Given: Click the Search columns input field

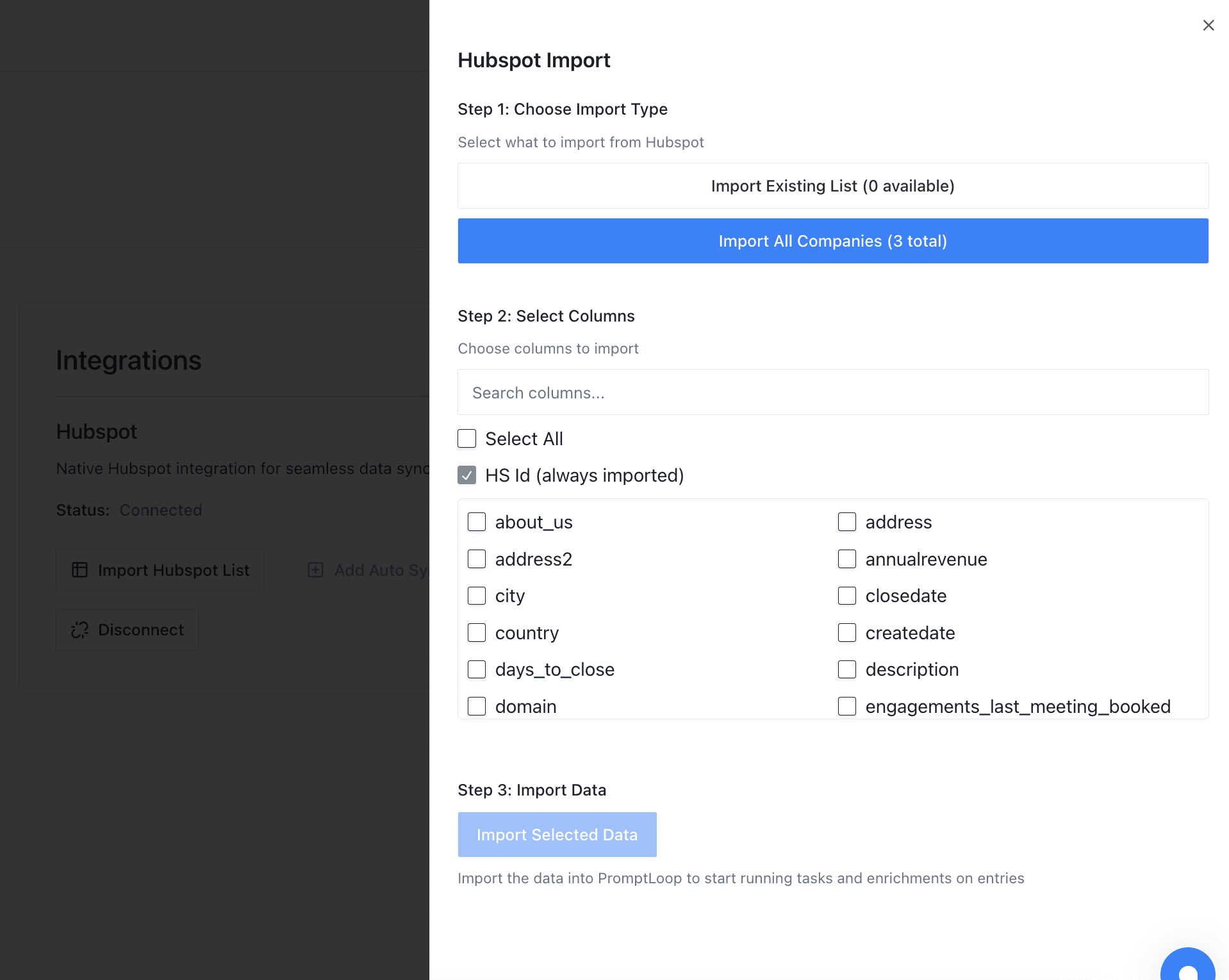Looking at the screenshot, I should (832, 392).
